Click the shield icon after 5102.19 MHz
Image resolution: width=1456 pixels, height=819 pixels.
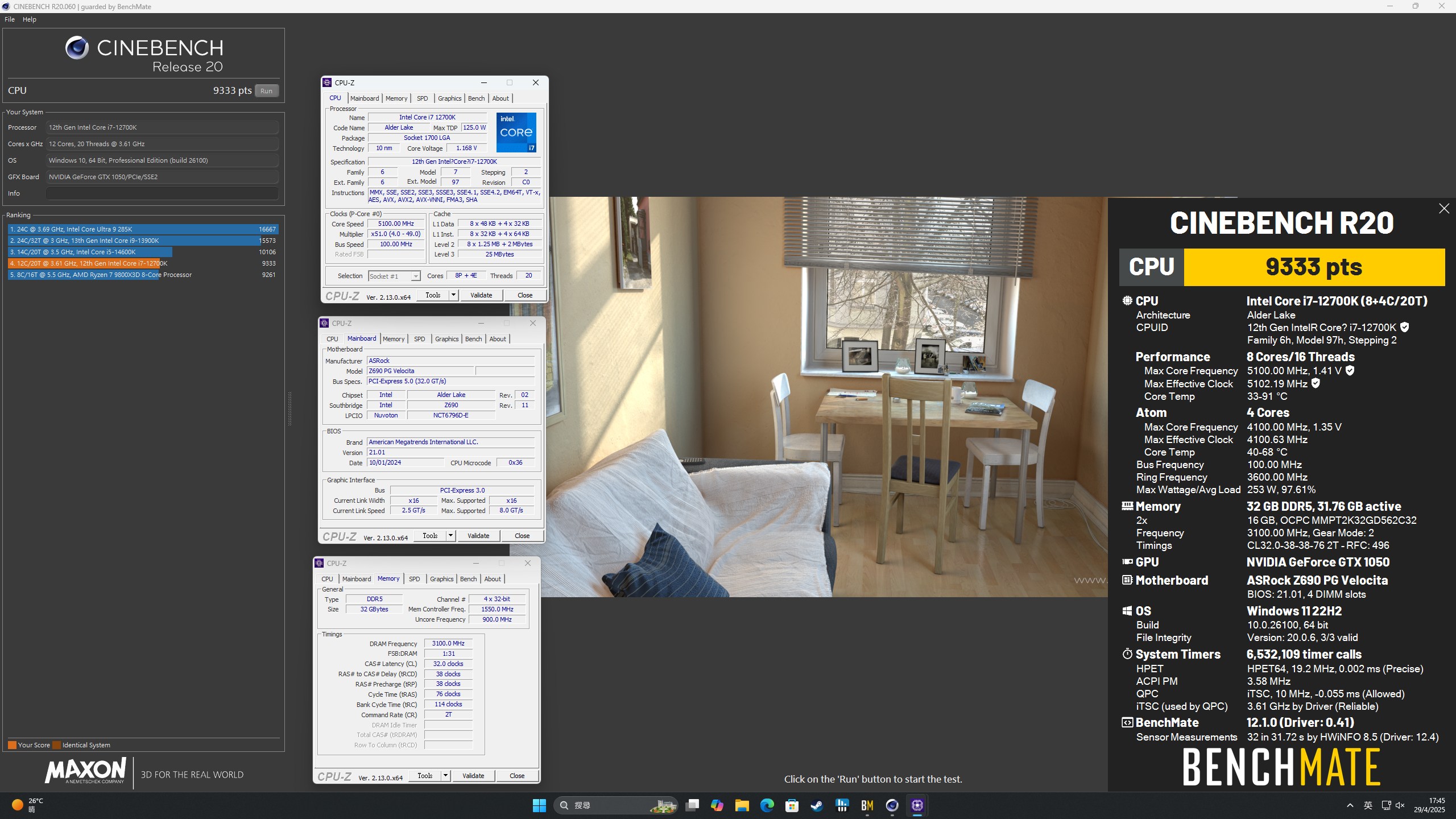pos(1316,383)
